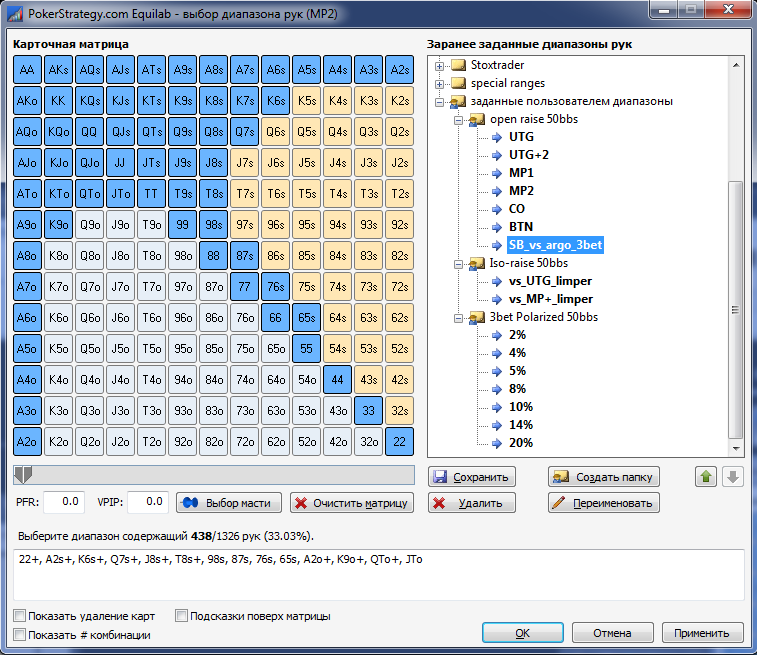Screen dimensions: 758x655
Task: Open Выбор масти suit selection
Action: [229, 502]
